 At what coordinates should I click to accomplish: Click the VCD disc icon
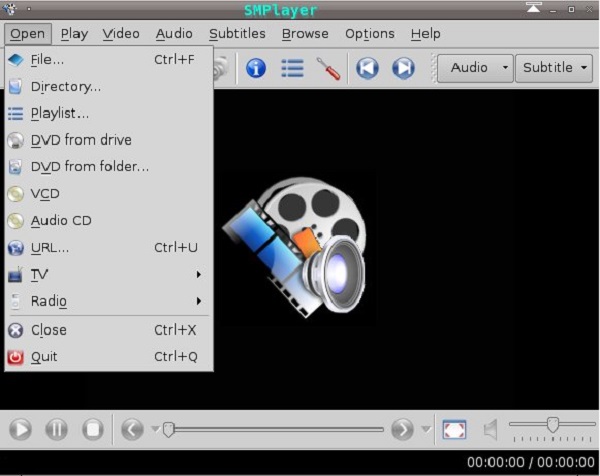[15, 194]
